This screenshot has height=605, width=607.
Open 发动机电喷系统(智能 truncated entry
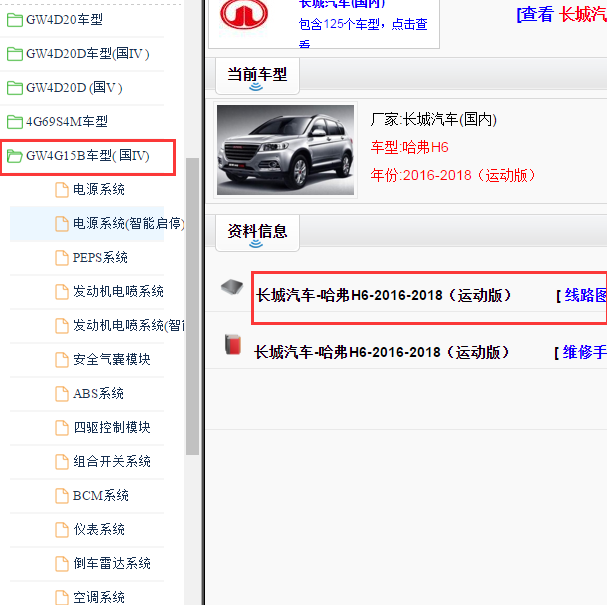(129, 326)
